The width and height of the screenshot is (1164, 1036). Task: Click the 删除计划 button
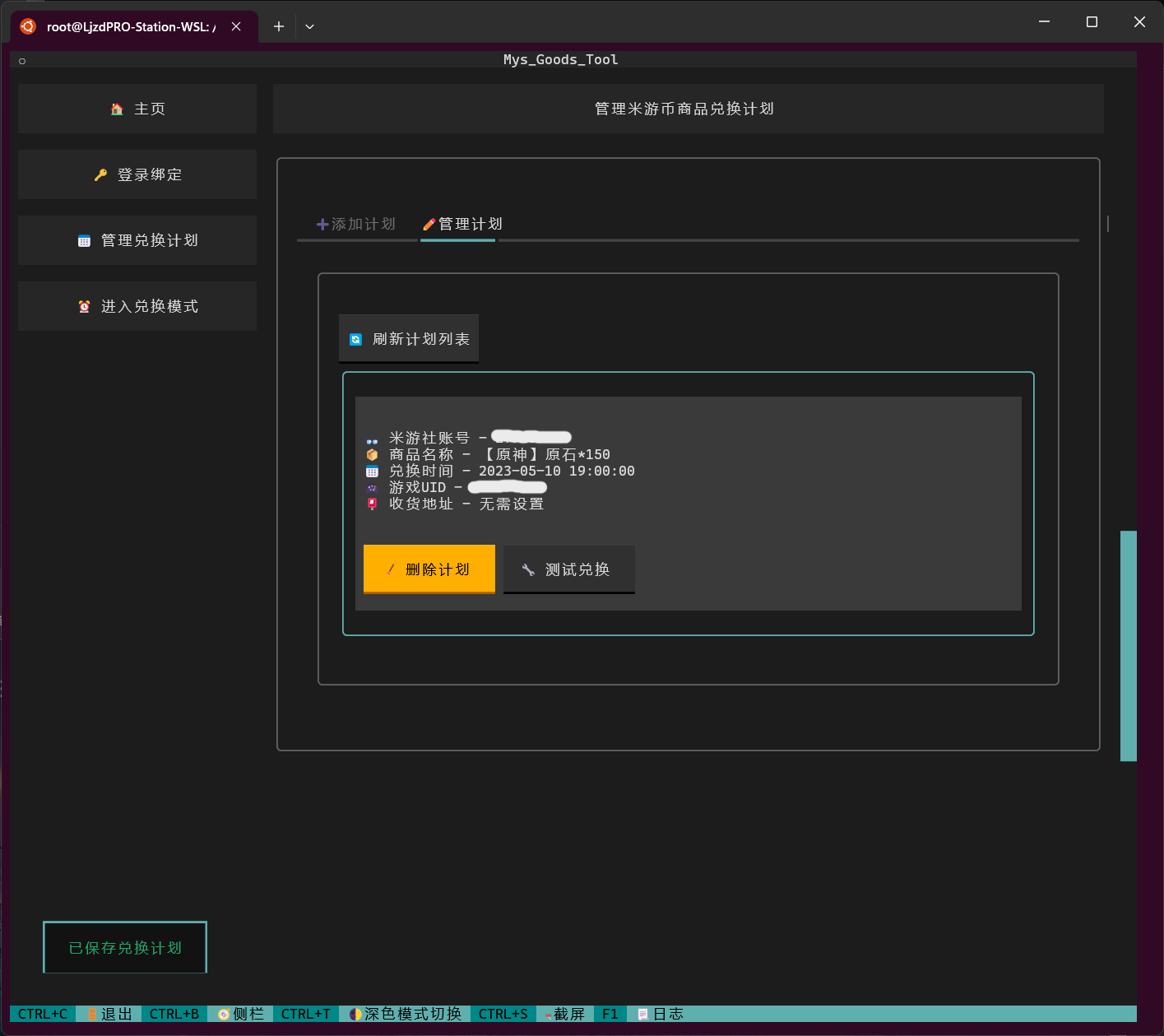[429, 569]
